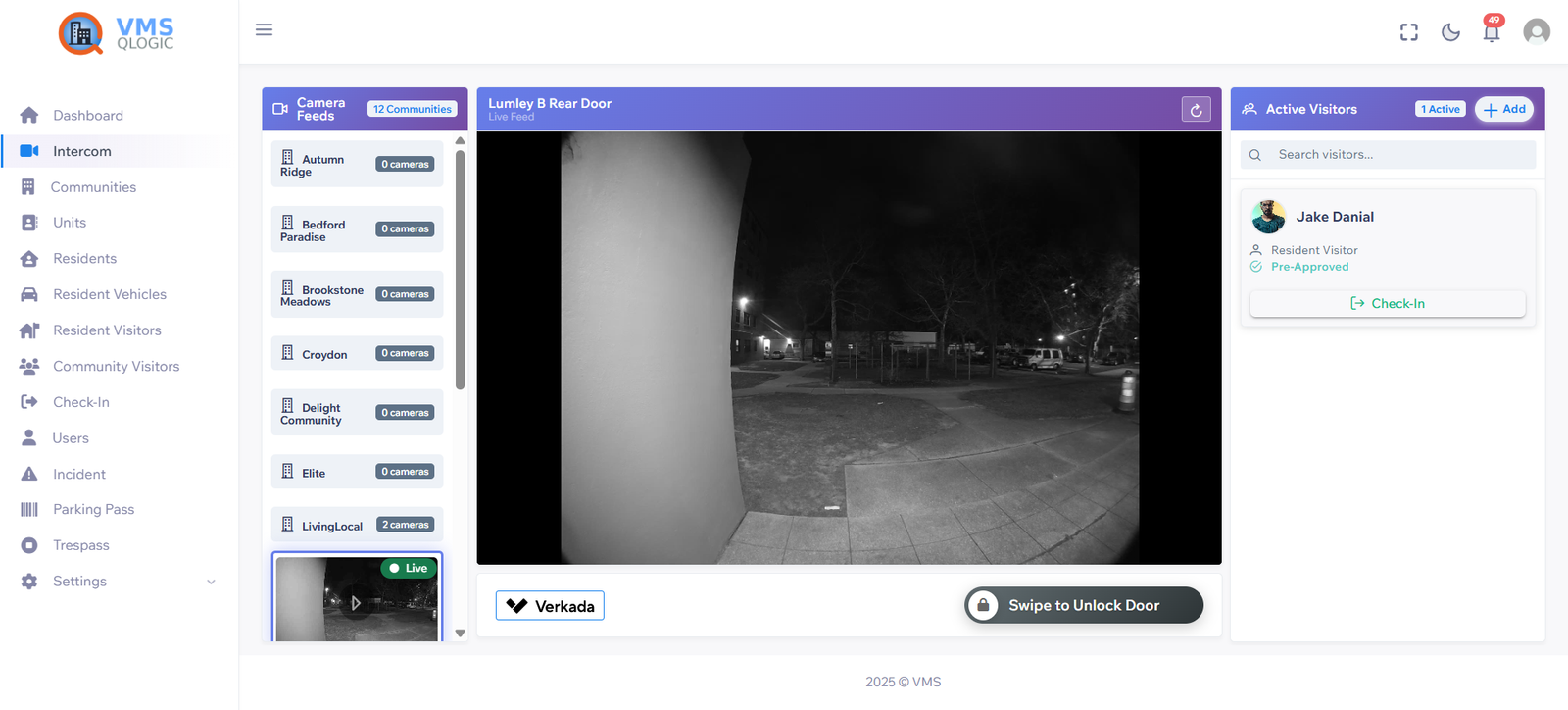Image resolution: width=1568 pixels, height=710 pixels.
Task: Expand the Autumn Ridge community
Action: [357, 165]
